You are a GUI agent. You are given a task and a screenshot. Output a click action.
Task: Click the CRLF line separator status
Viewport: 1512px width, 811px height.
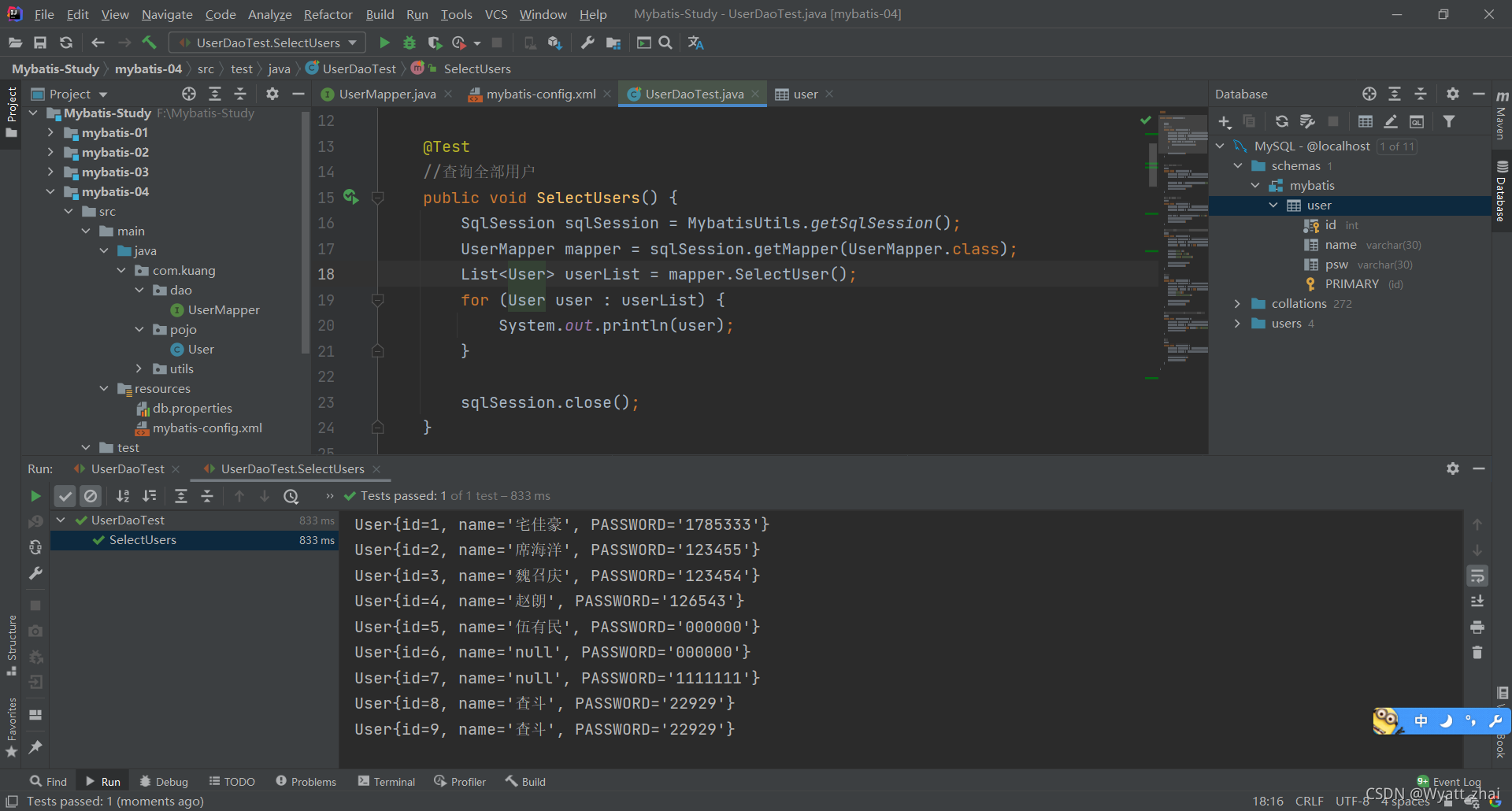(1310, 801)
